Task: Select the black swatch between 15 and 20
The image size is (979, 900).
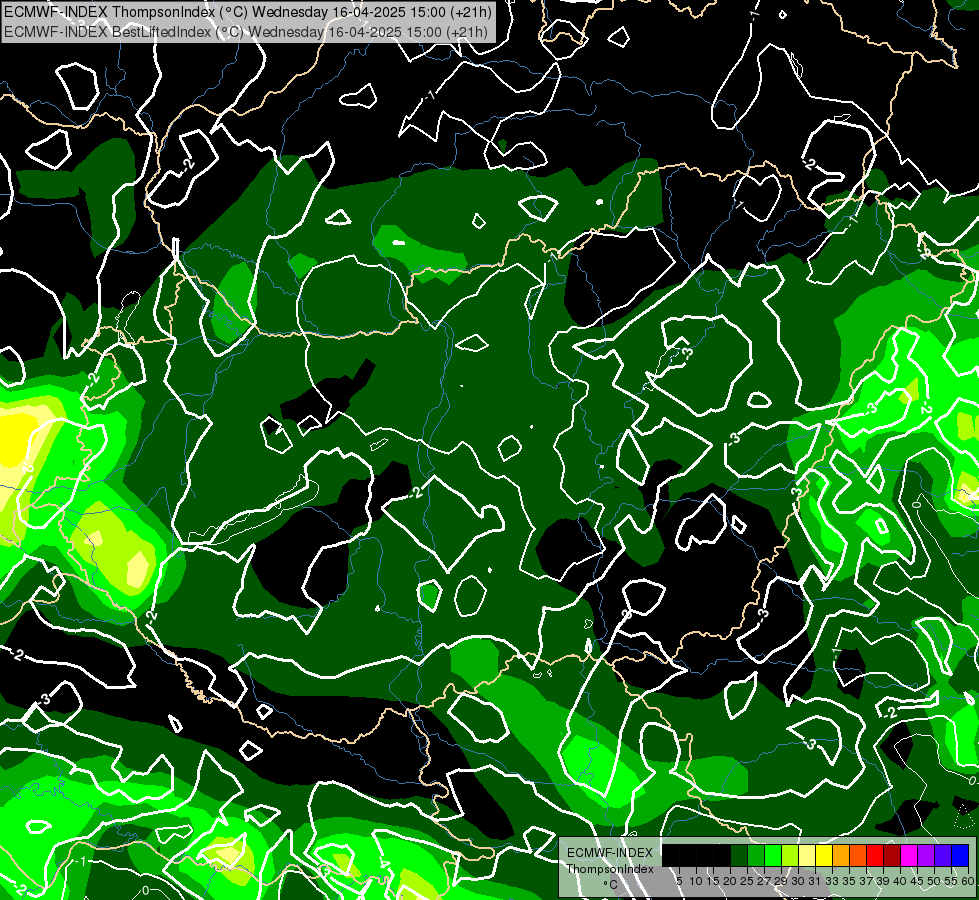Action: (x=722, y=855)
